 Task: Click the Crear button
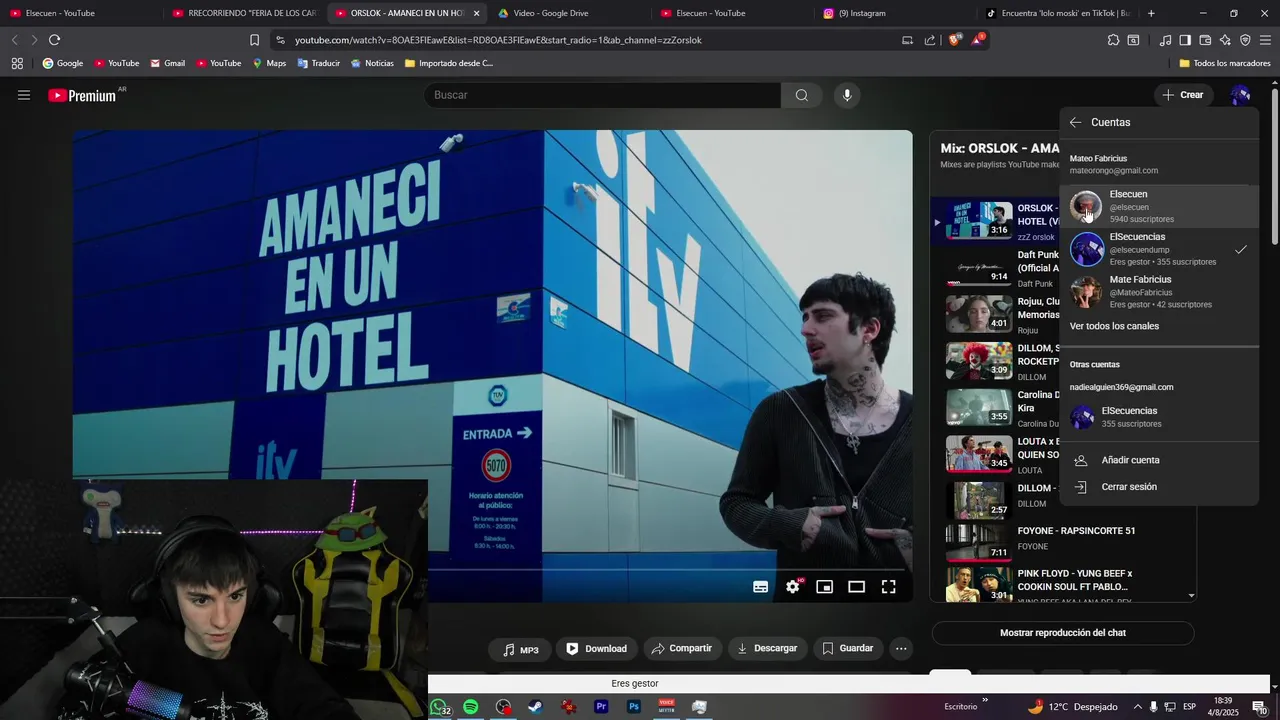[1182, 95]
